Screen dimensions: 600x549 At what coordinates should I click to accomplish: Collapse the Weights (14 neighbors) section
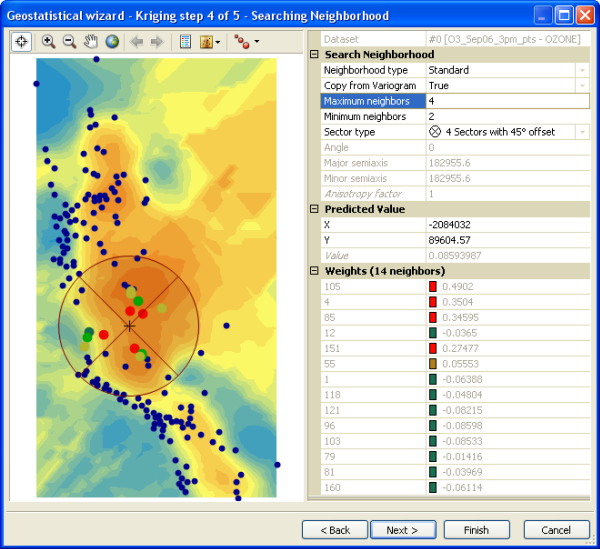pos(314,271)
